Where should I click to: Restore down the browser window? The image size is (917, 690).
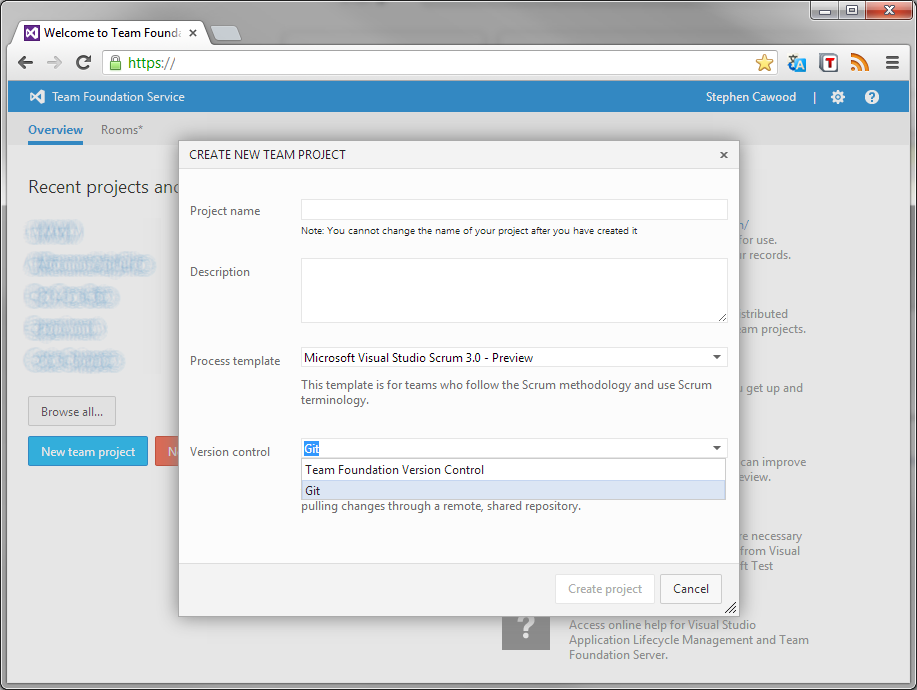click(x=852, y=11)
